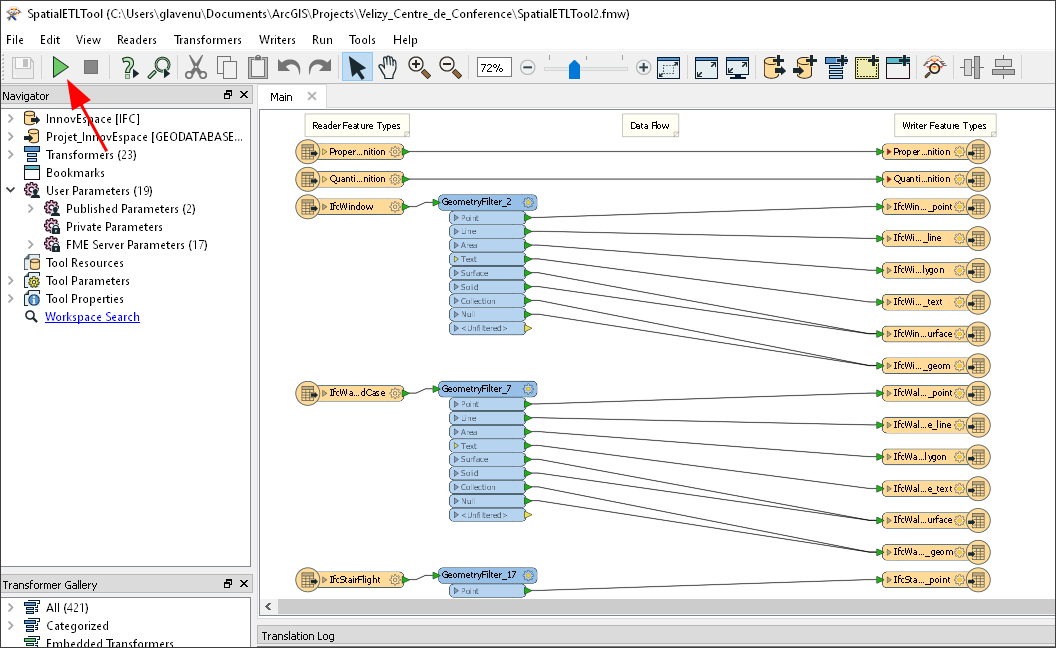Viewport: 1056px width, 648px height.
Task: Open the View menu
Action: point(88,40)
